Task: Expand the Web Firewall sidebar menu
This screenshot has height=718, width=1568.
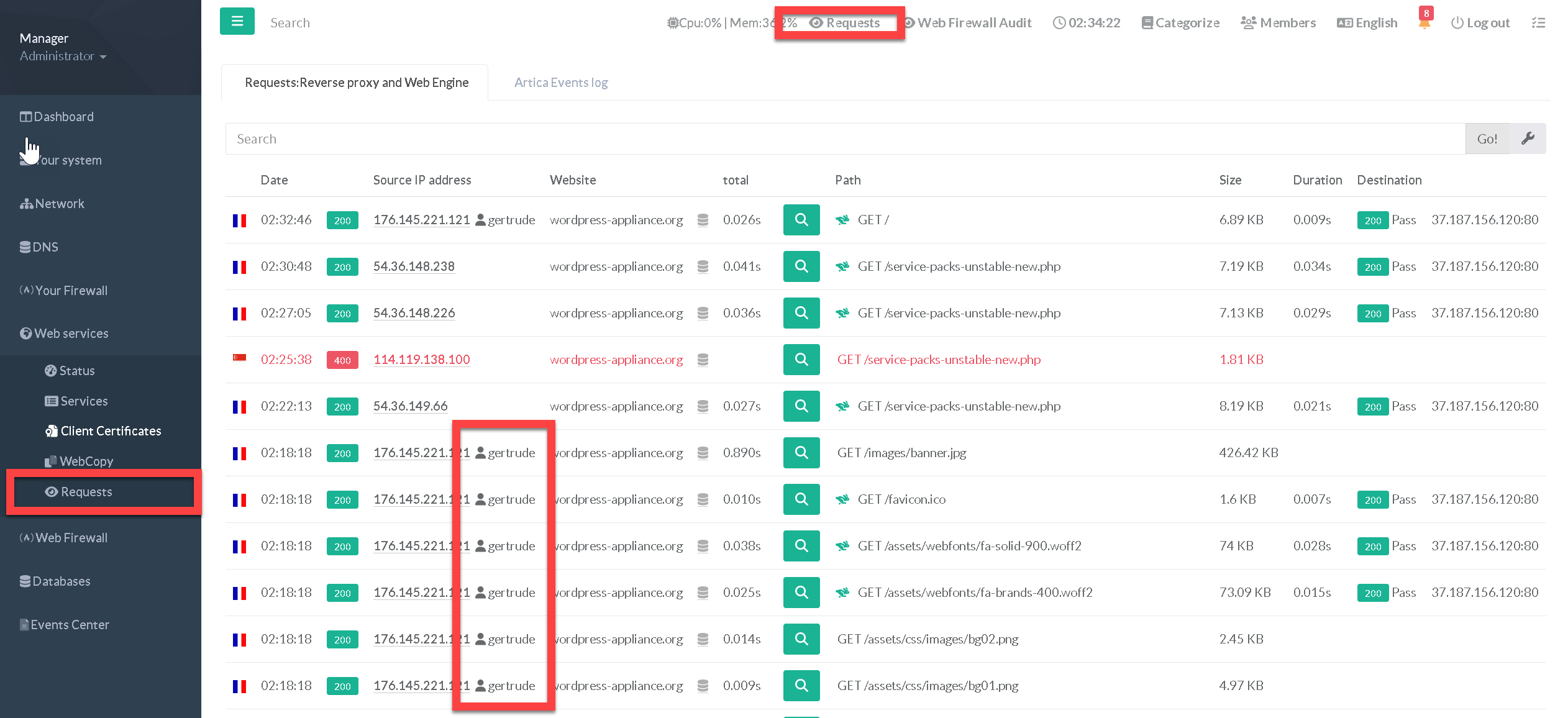Action: (x=71, y=538)
